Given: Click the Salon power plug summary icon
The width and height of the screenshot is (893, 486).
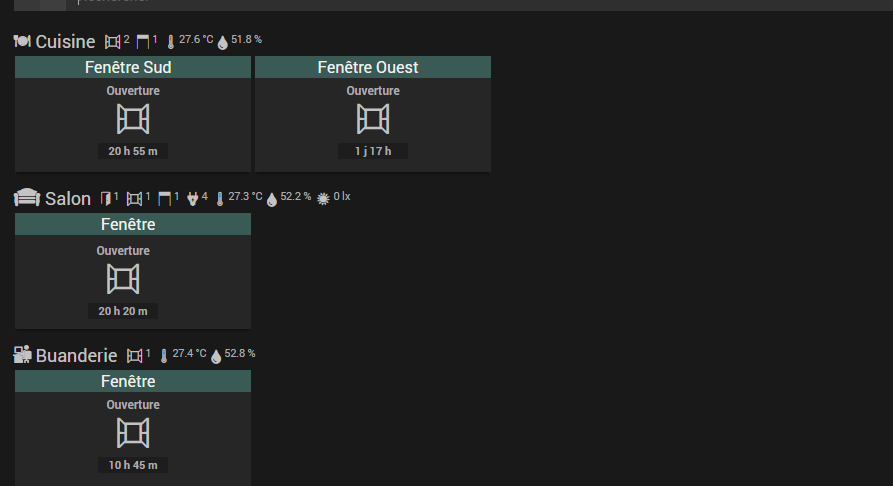Looking at the screenshot, I should 192,198.
